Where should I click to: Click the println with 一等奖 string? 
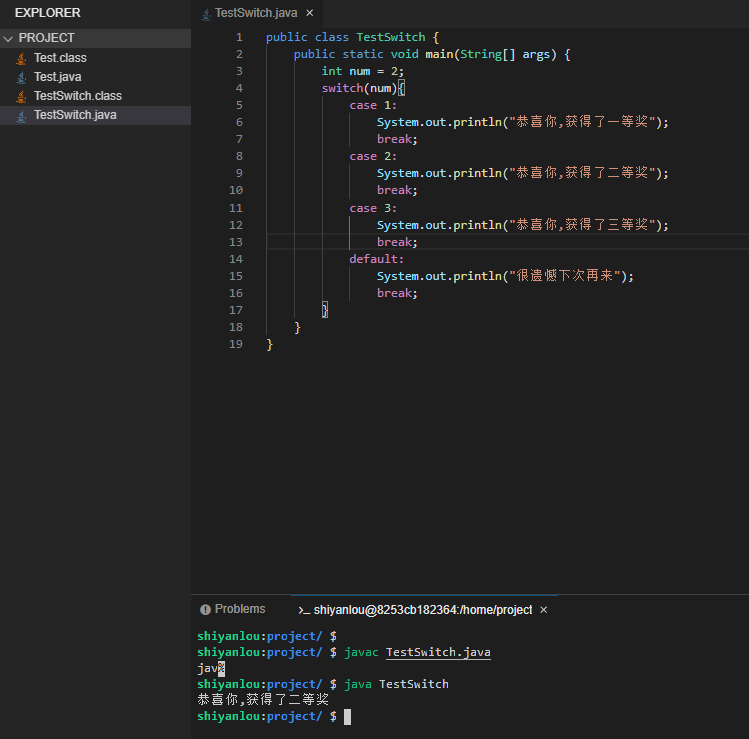tap(523, 122)
